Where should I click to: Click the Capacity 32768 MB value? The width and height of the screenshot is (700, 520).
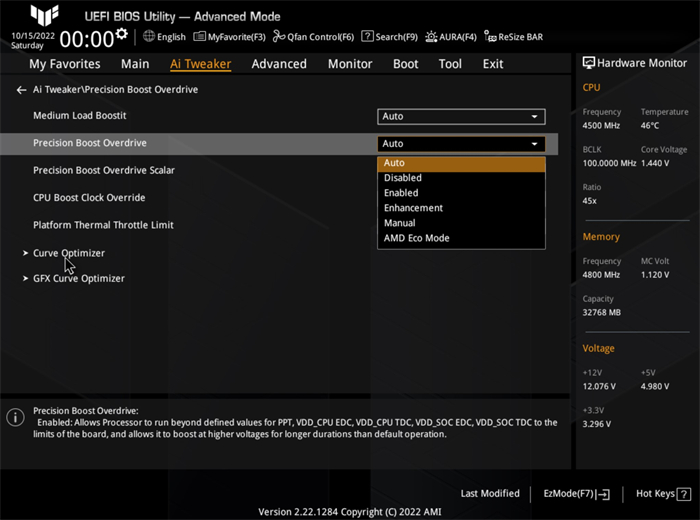click(601, 312)
